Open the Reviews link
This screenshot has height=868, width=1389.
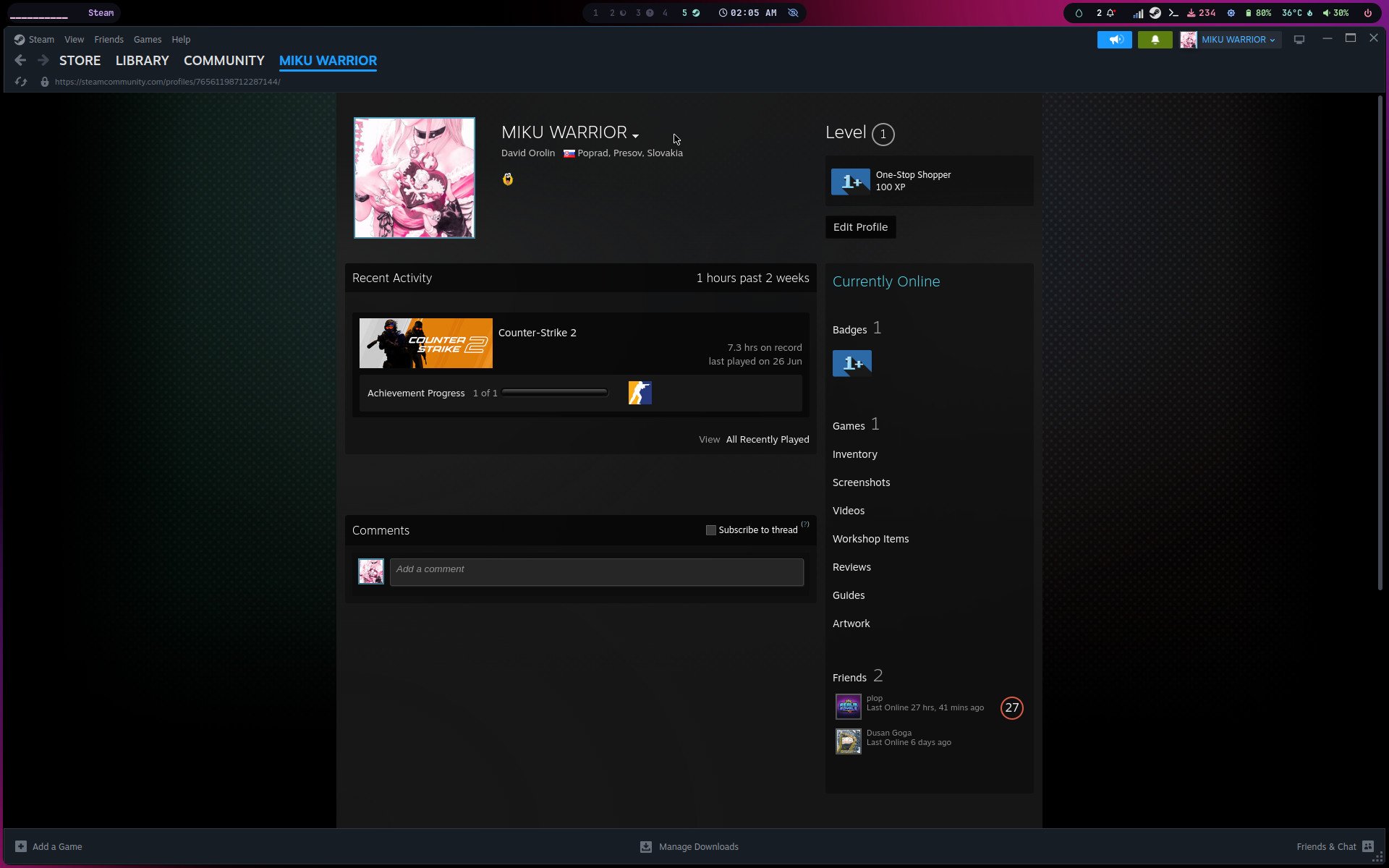pos(851,567)
